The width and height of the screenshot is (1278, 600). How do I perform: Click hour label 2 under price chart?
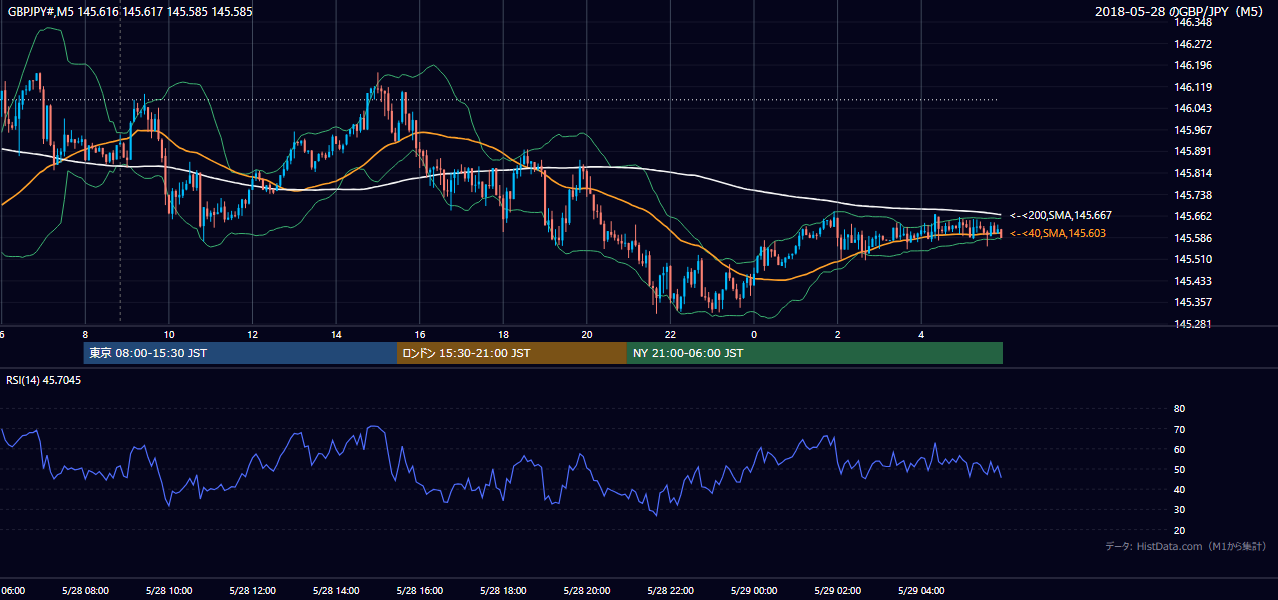tap(838, 335)
